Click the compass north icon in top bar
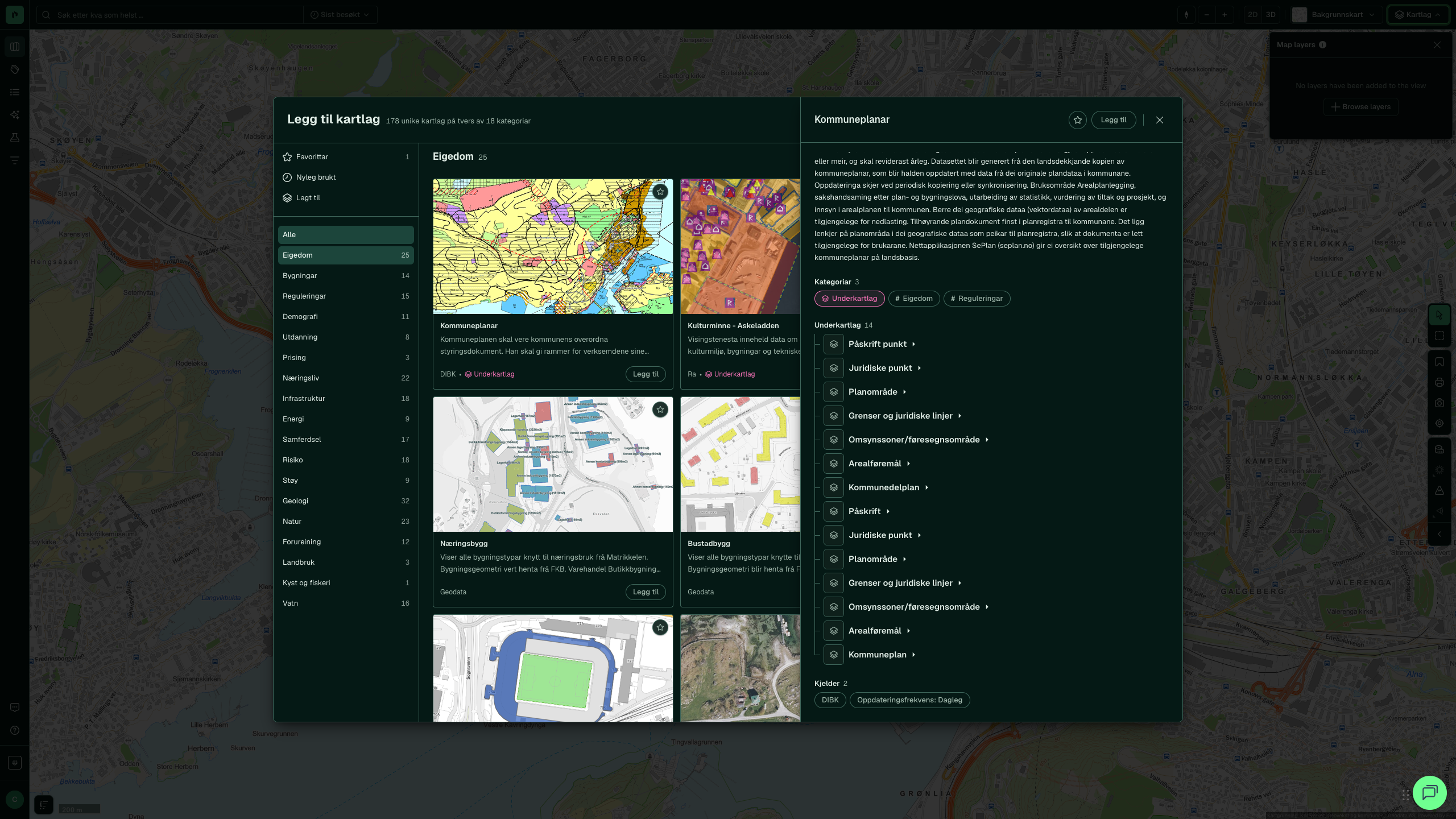1456x819 pixels. pos(1186,15)
